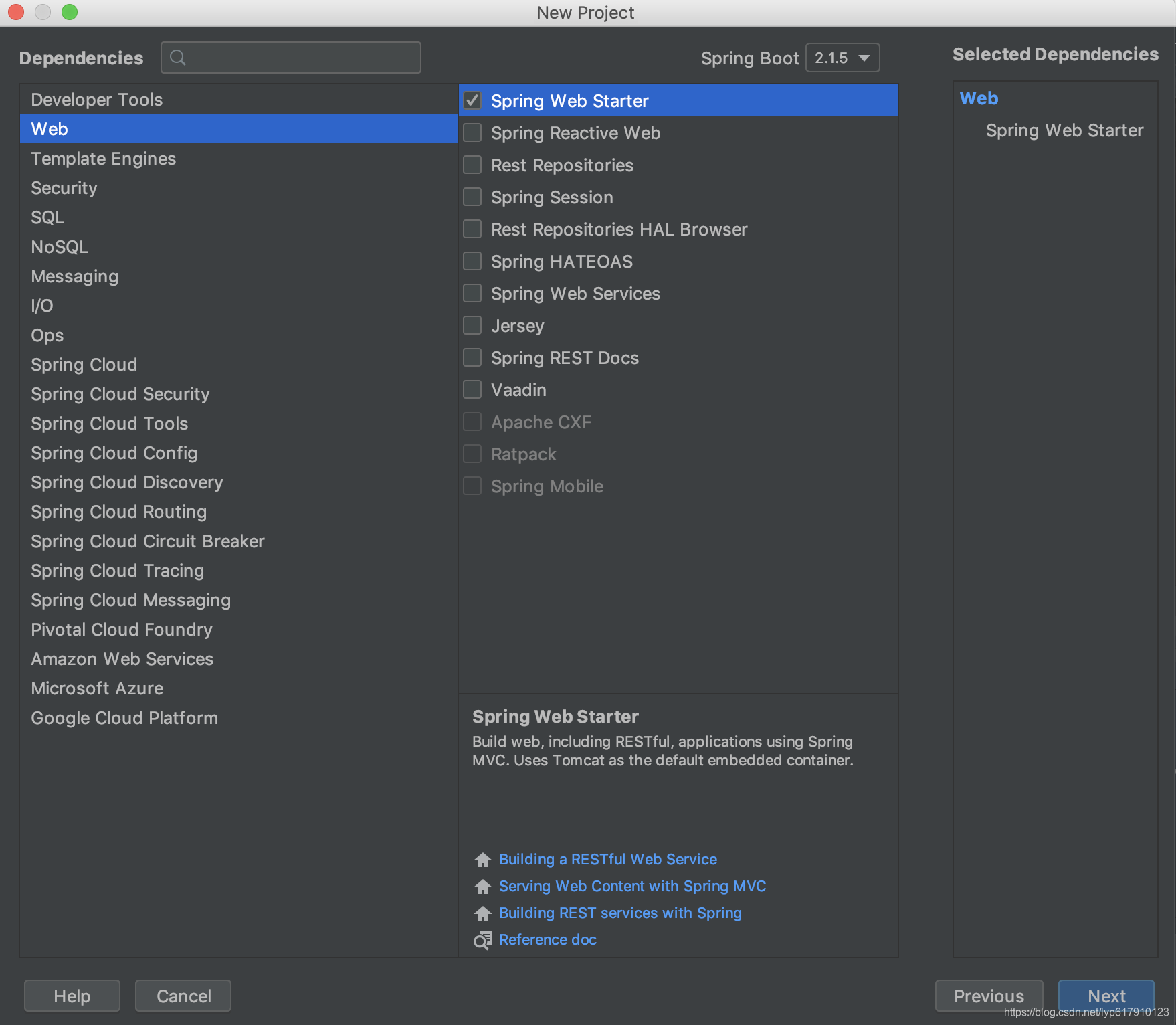
Task: Select the SQL category
Action: 238,217
